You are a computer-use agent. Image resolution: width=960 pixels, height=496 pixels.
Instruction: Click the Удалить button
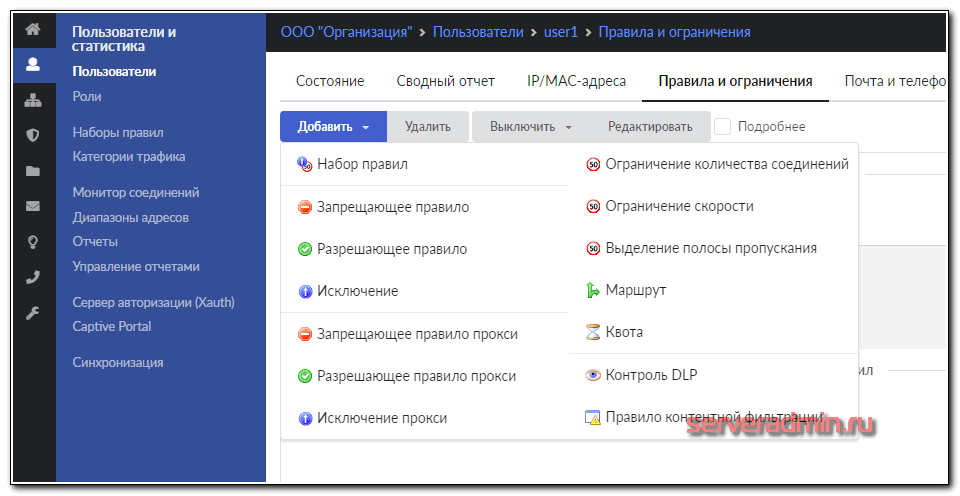pyautogui.click(x=427, y=127)
